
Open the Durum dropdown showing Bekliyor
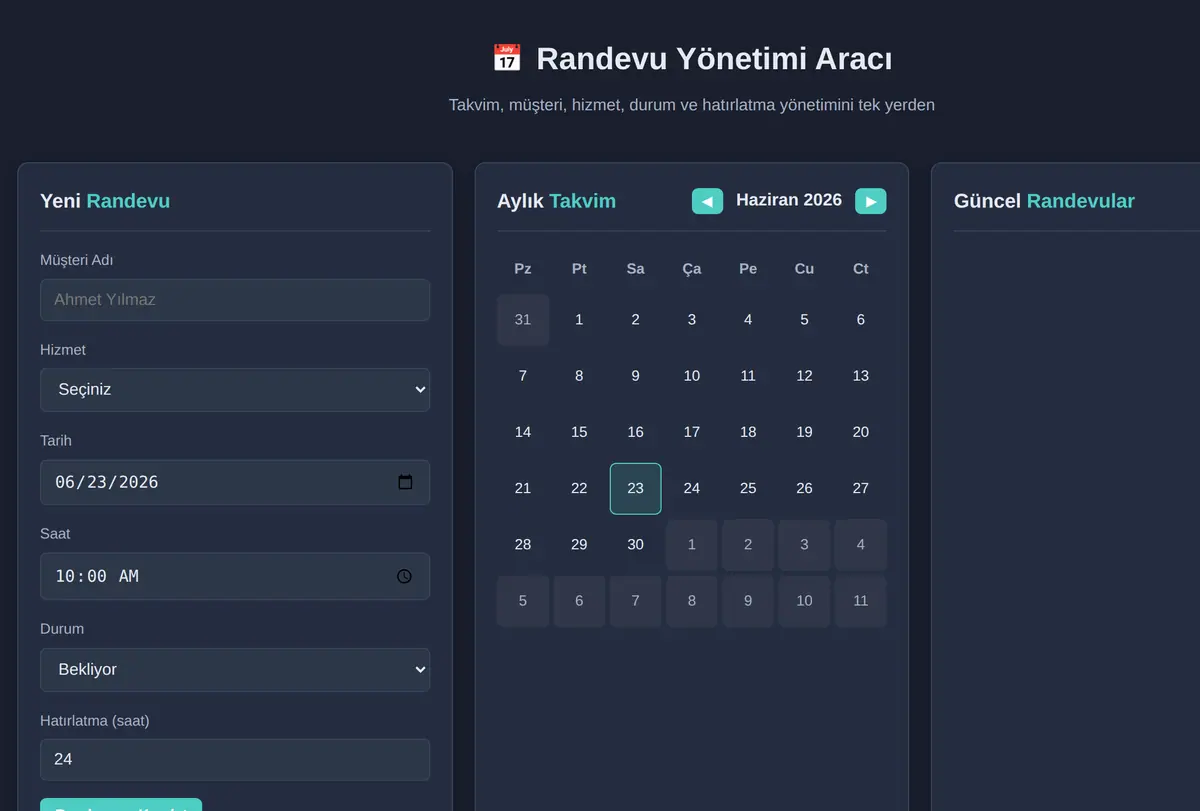(x=235, y=670)
